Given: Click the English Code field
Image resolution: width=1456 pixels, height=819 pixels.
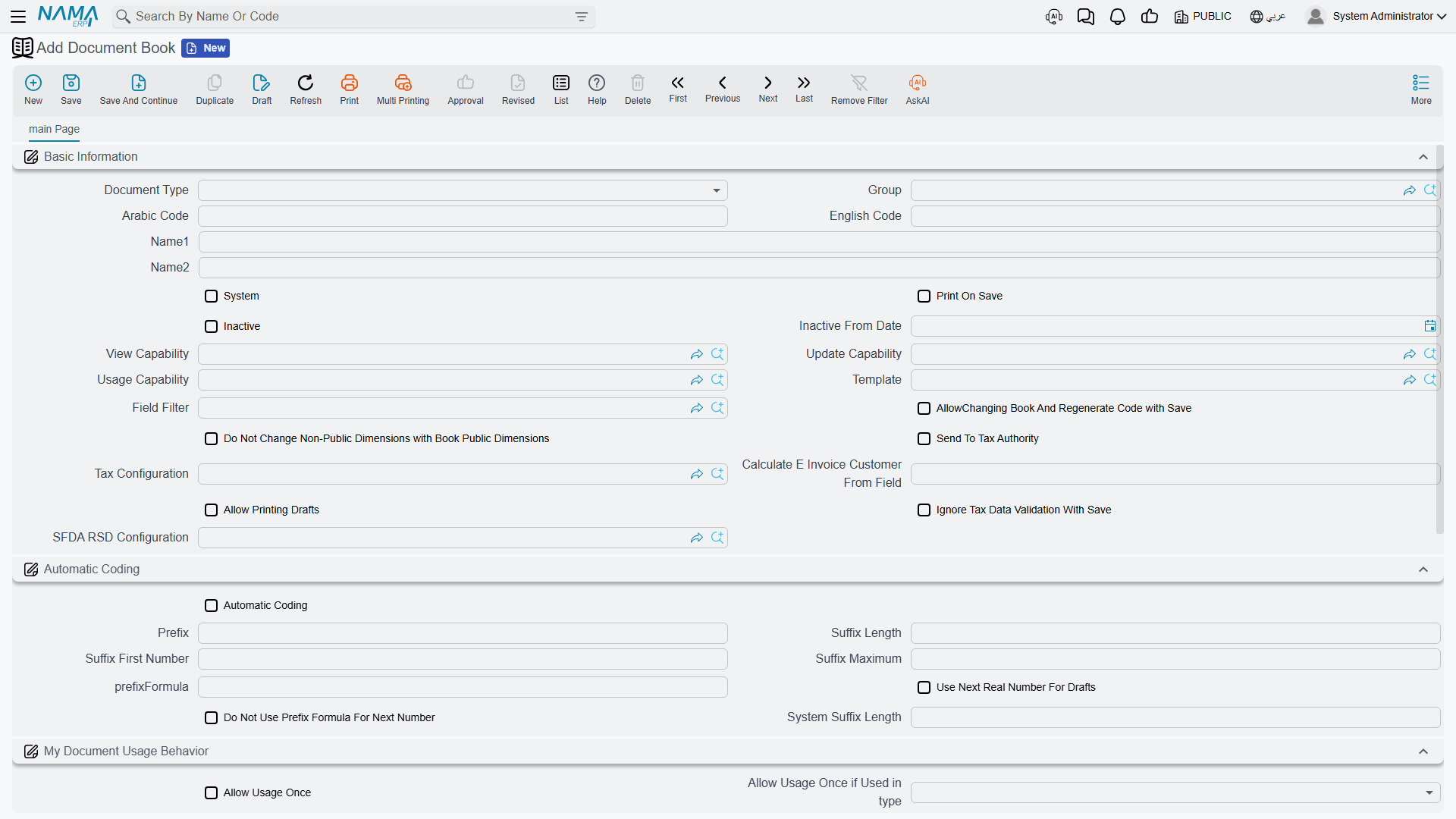Looking at the screenshot, I should tap(1175, 216).
